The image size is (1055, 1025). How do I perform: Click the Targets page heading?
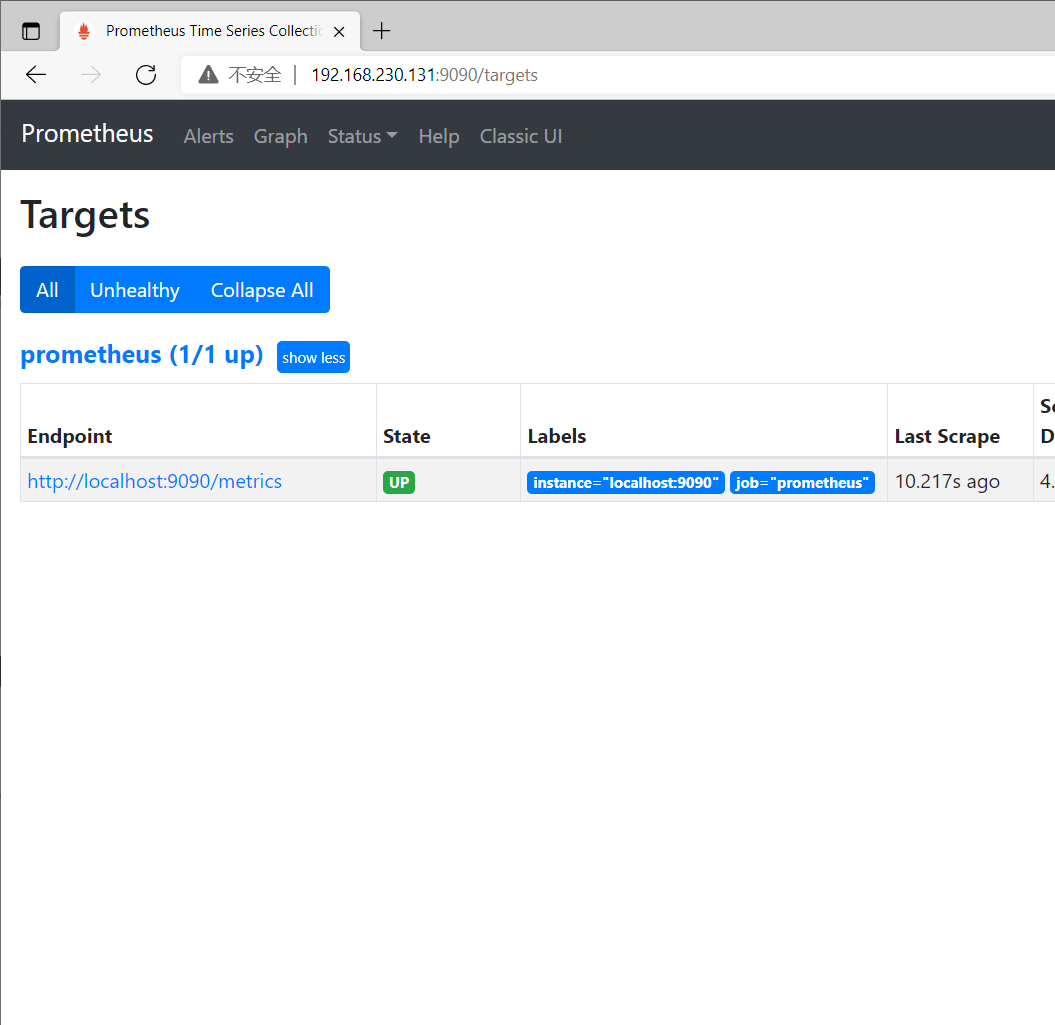click(85, 215)
